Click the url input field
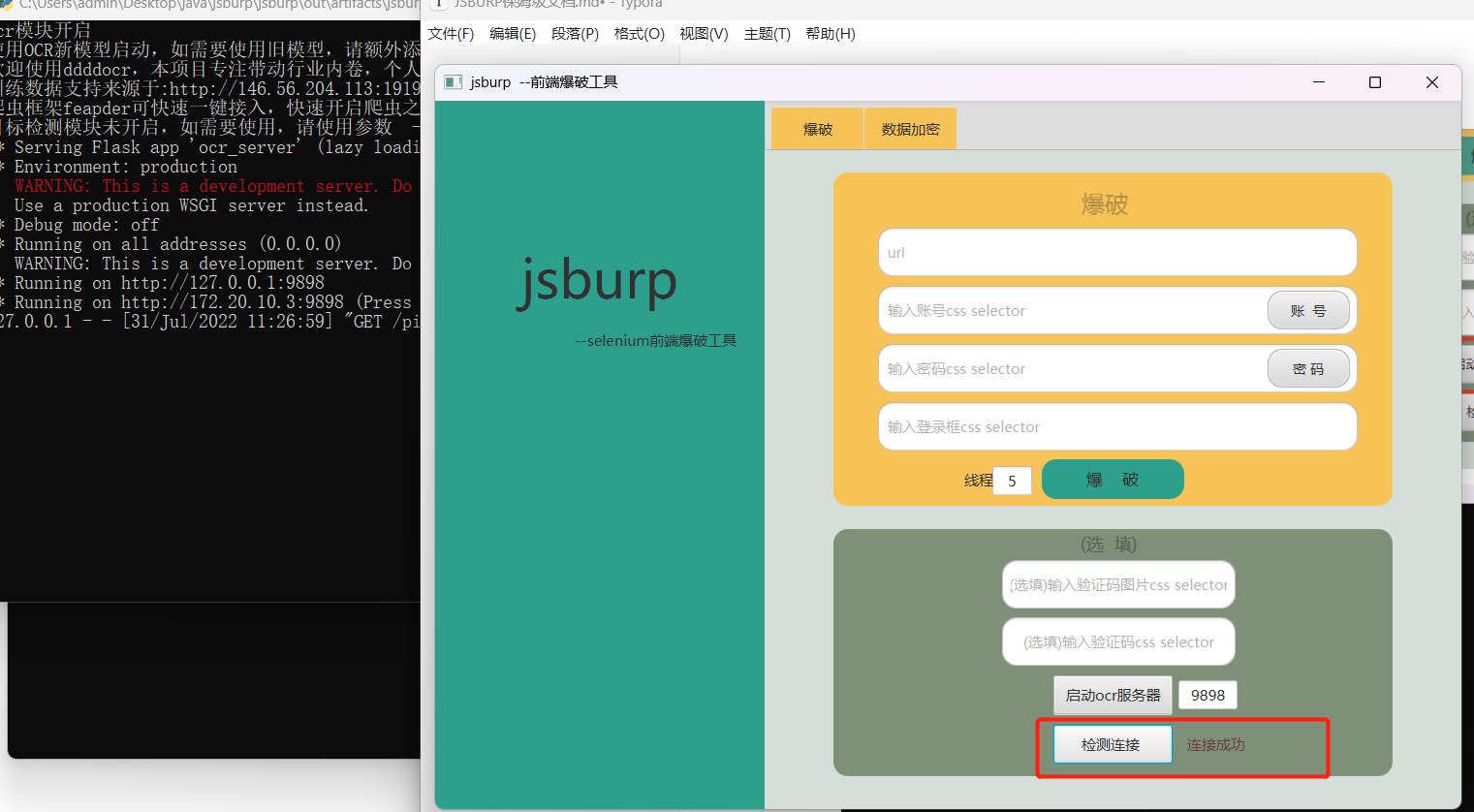 (x=1117, y=252)
